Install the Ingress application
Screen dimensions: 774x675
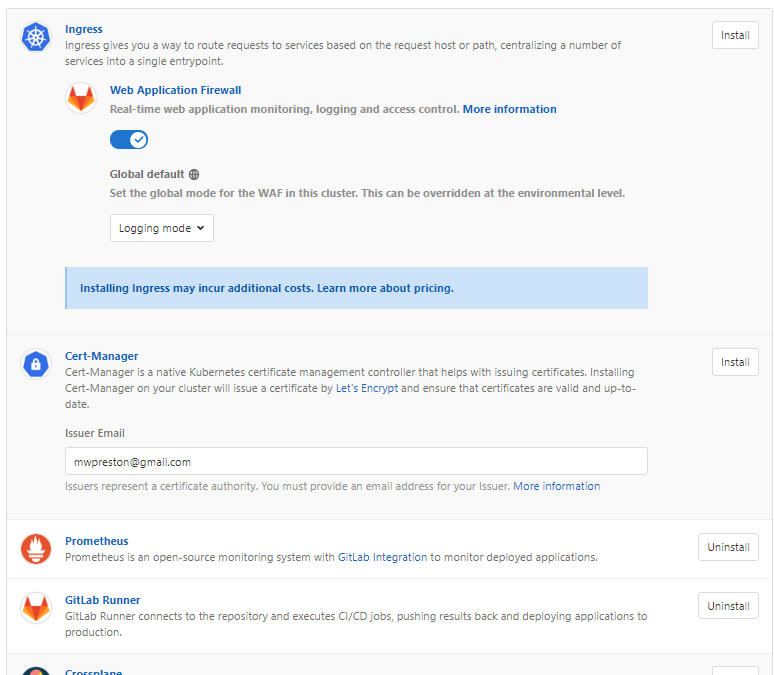coord(735,35)
